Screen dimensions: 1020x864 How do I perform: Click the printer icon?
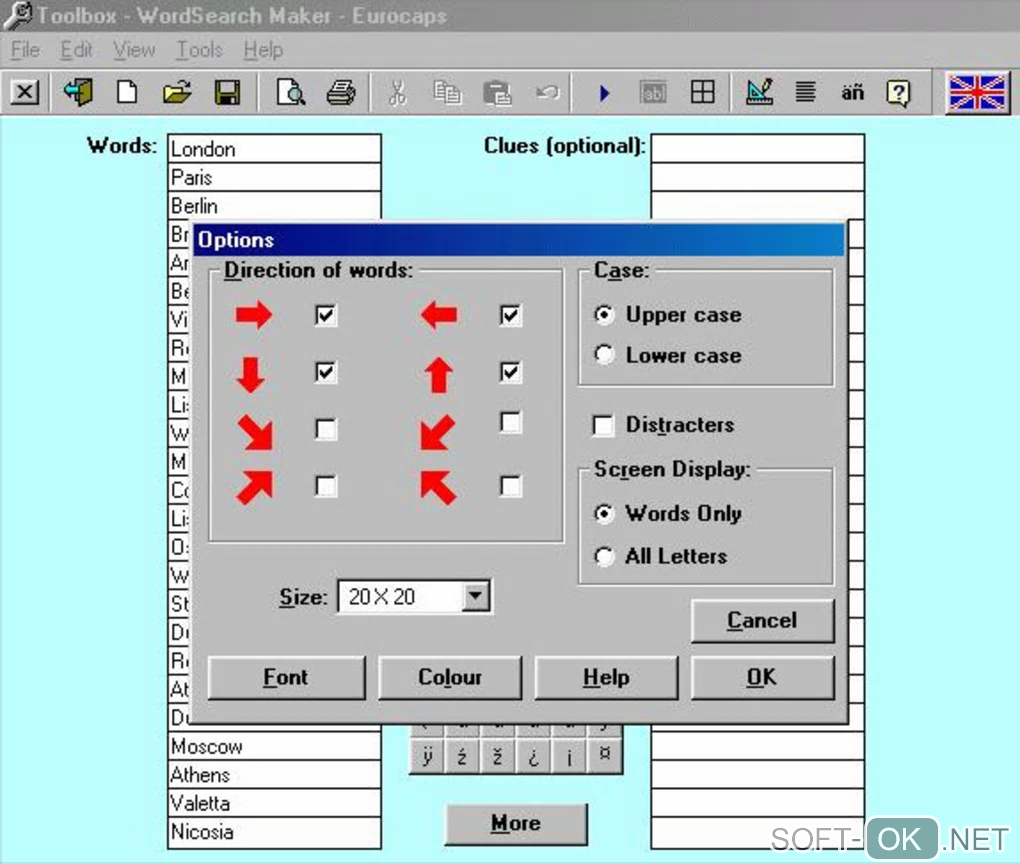point(341,92)
